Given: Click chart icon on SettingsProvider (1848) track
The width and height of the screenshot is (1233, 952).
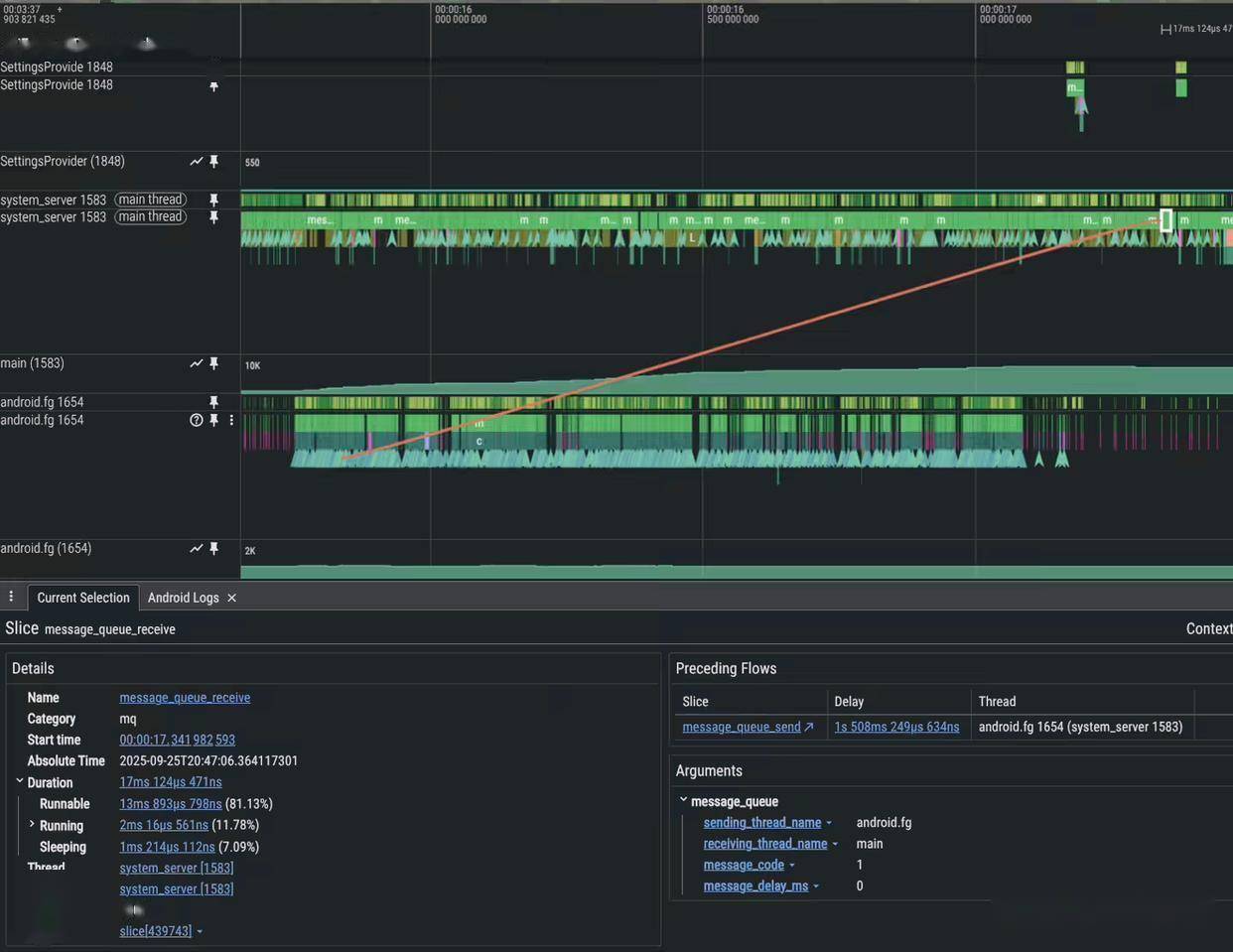Looking at the screenshot, I should (x=197, y=162).
